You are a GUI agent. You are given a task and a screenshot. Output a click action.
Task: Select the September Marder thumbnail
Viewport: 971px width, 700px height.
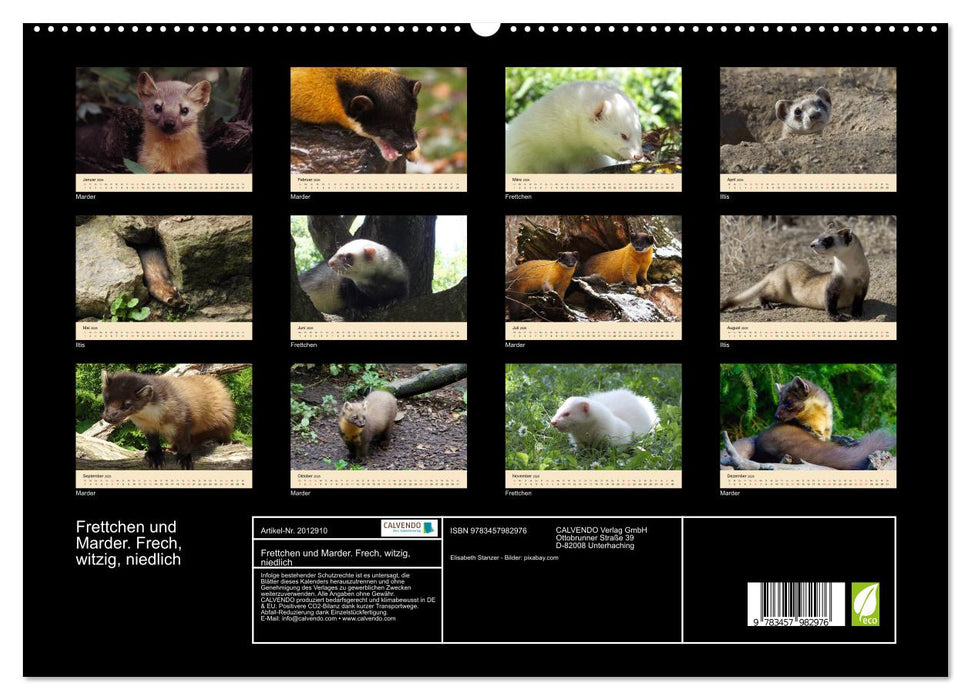[161, 420]
